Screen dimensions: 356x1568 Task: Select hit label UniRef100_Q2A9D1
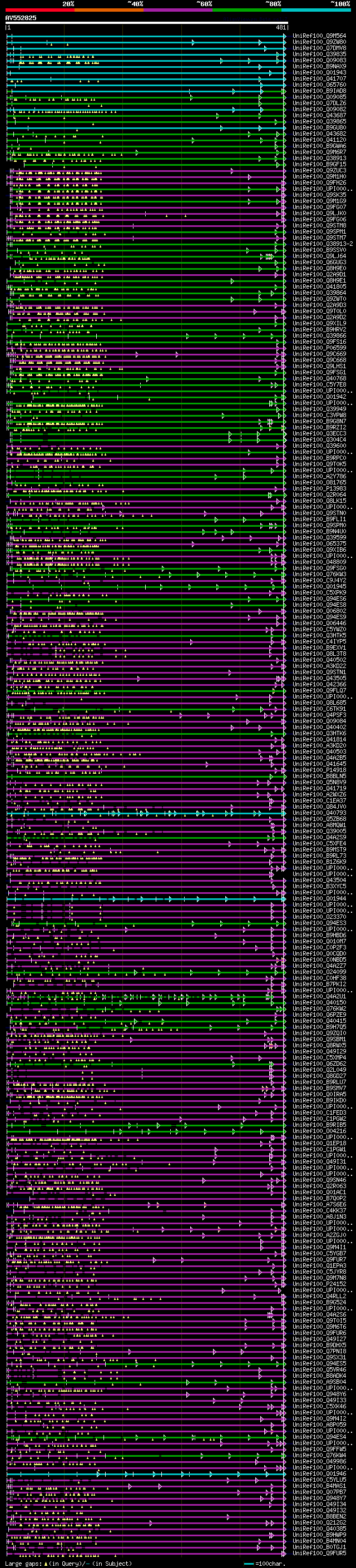pyautogui.click(x=319, y=275)
